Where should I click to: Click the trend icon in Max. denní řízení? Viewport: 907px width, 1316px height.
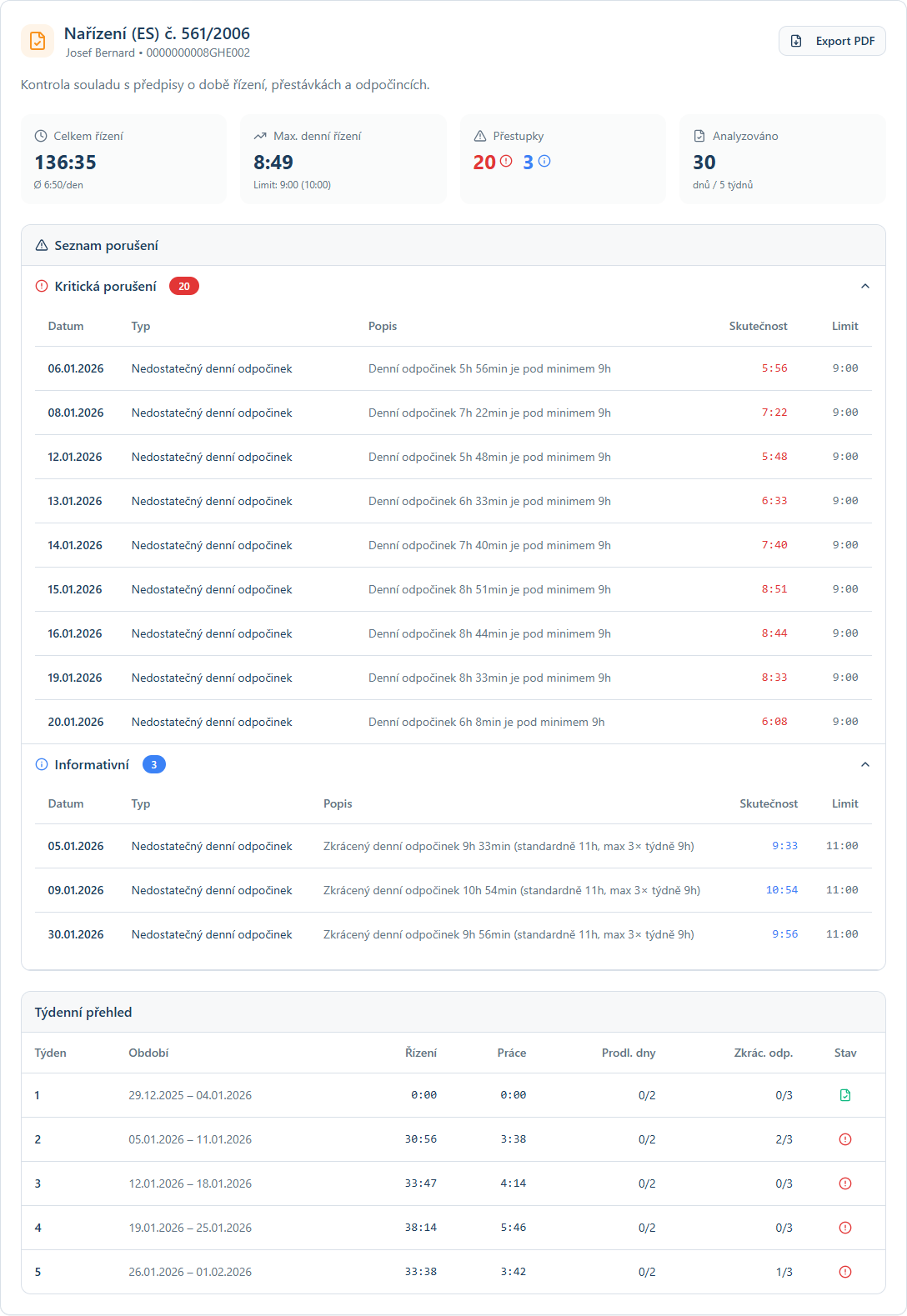click(260, 136)
